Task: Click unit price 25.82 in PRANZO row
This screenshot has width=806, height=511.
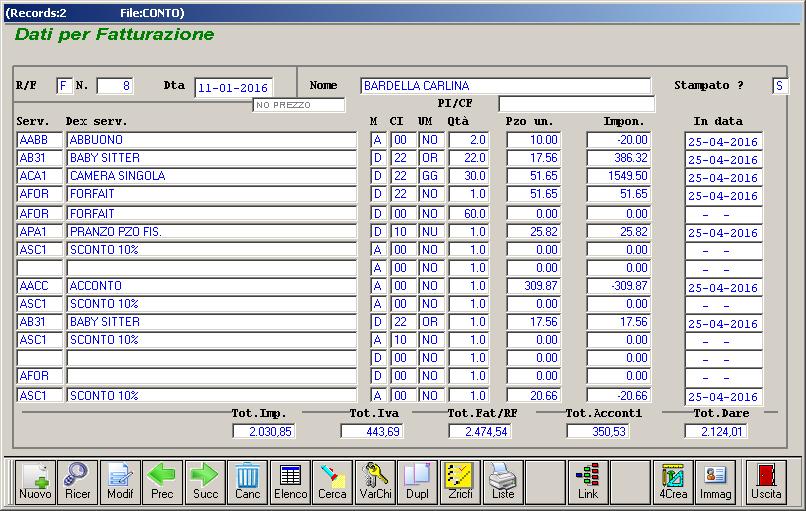Action: click(534, 232)
